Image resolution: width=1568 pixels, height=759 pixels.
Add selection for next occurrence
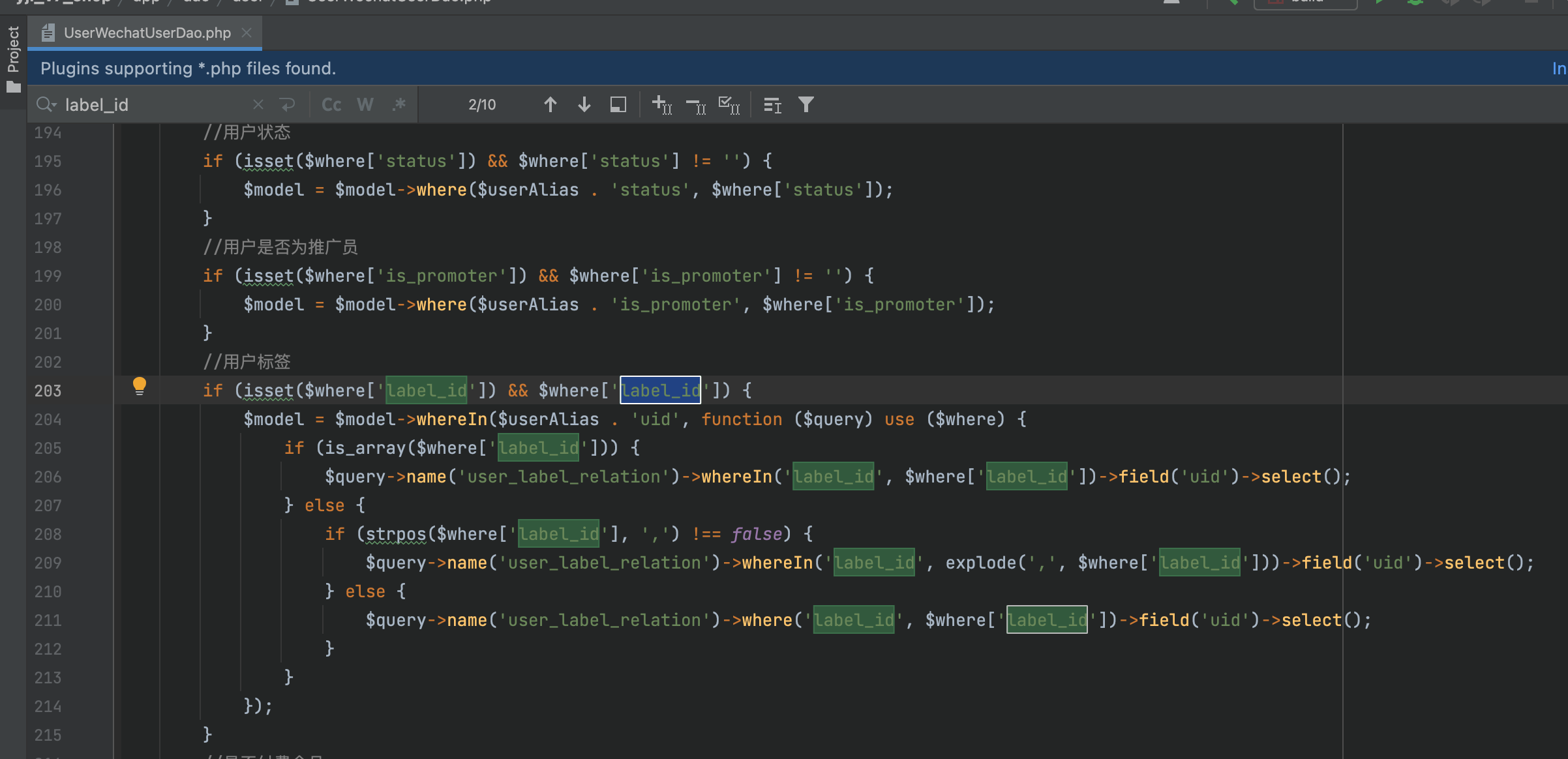(x=662, y=104)
